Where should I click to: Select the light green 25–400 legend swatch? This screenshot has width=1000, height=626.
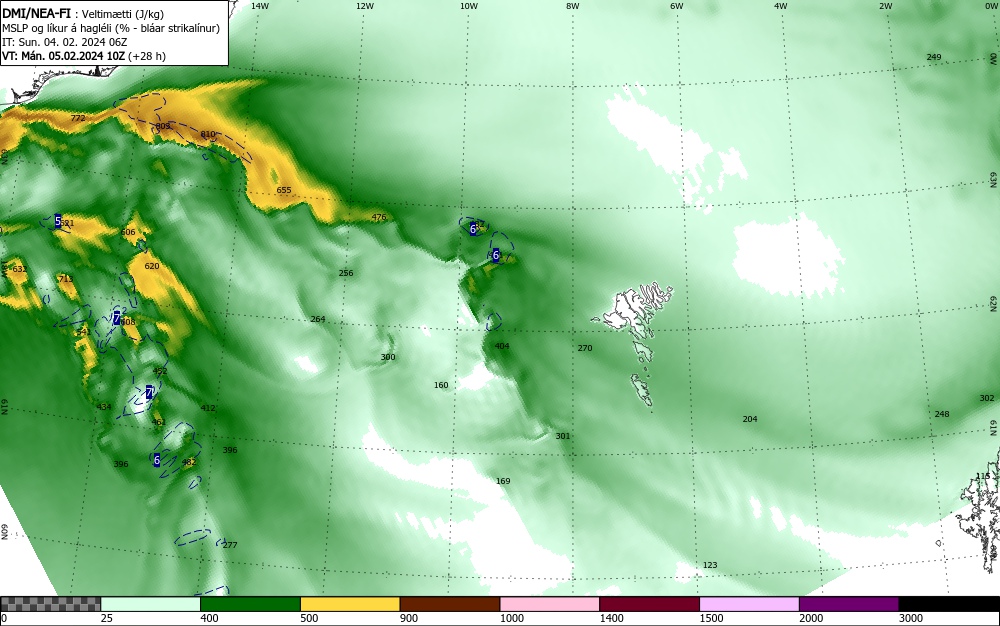pyautogui.click(x=151, y=604)
